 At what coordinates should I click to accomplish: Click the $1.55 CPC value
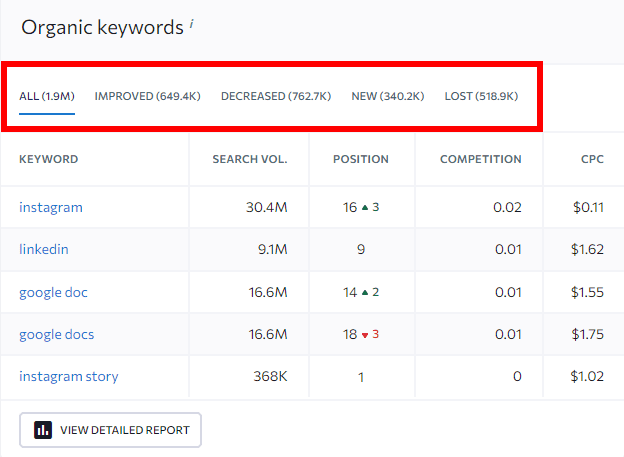(587, 293)
